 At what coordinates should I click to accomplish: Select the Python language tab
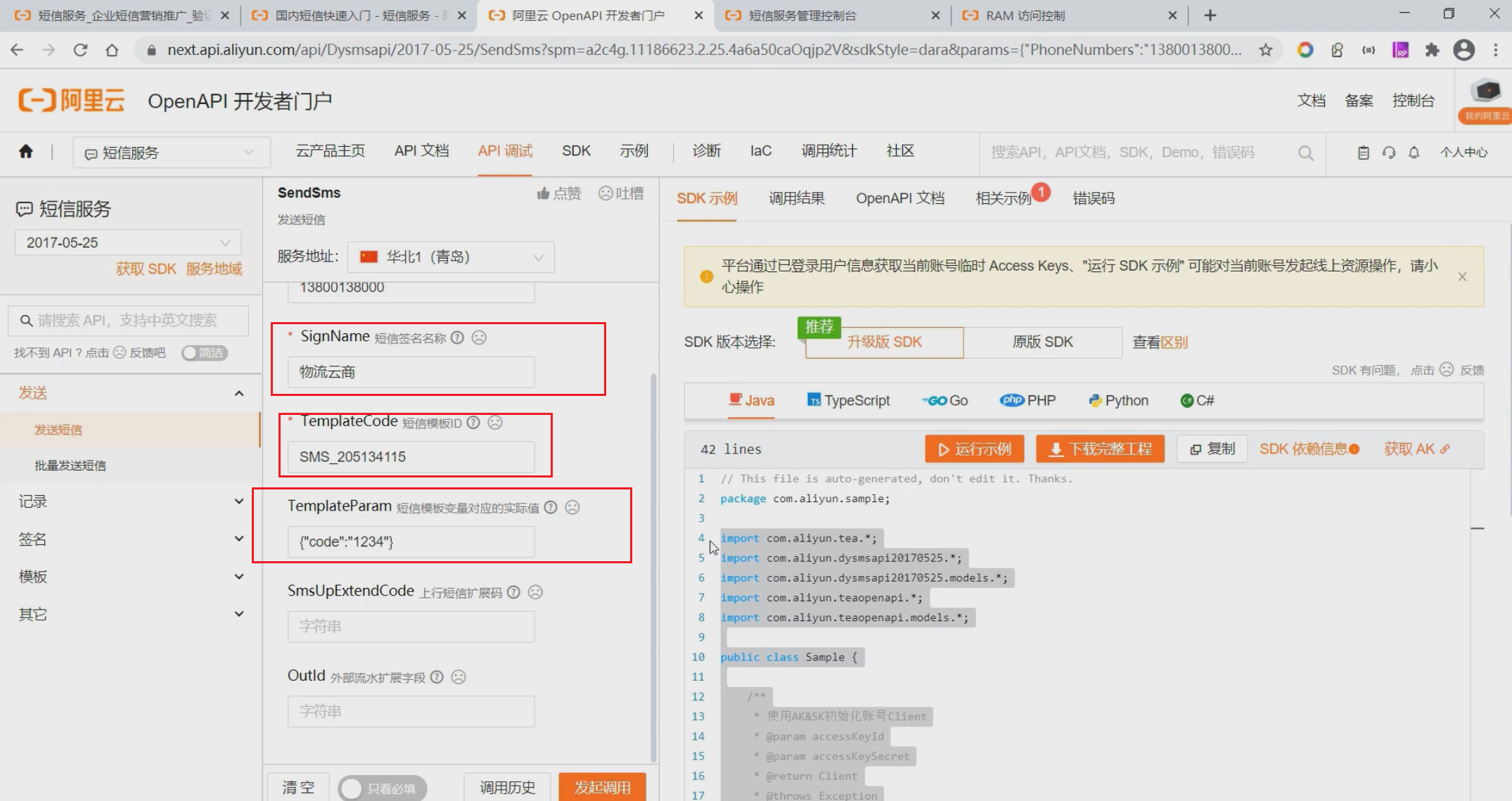click(x=1118, y=400)
